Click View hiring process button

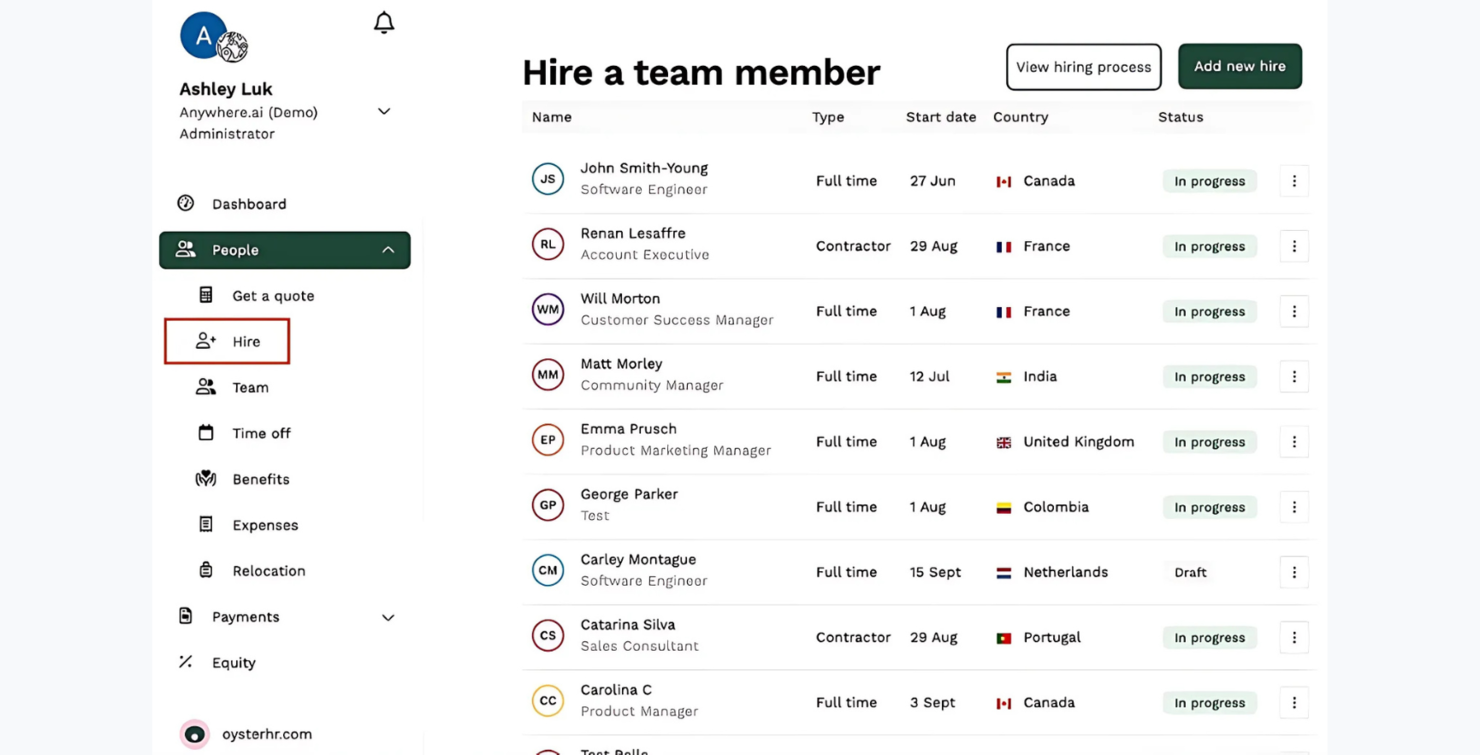pyautogui.click(x=1084, y=67)
